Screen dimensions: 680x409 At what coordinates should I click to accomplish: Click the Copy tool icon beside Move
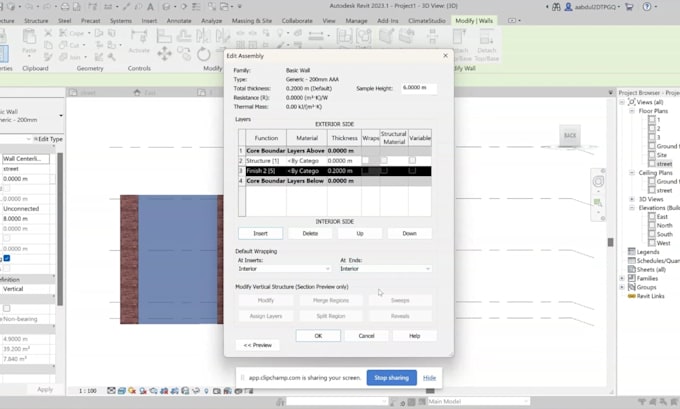pos(184,54)
